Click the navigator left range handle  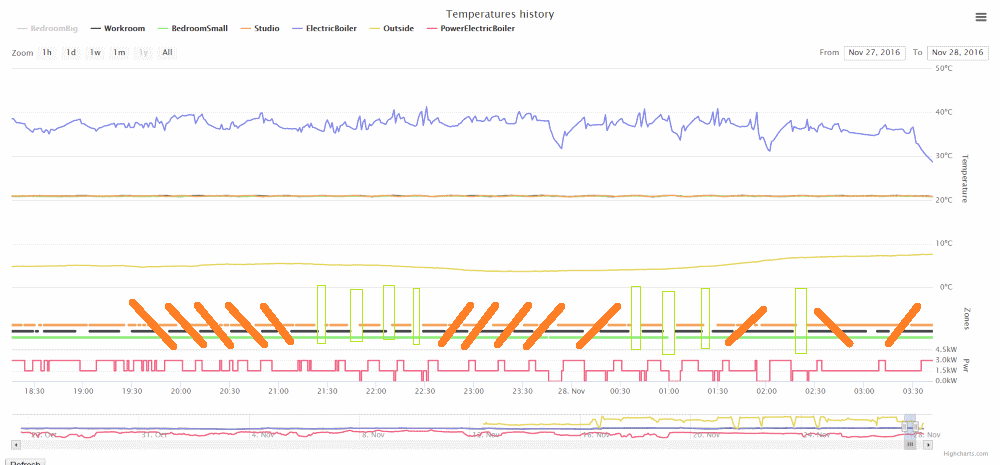906,425
